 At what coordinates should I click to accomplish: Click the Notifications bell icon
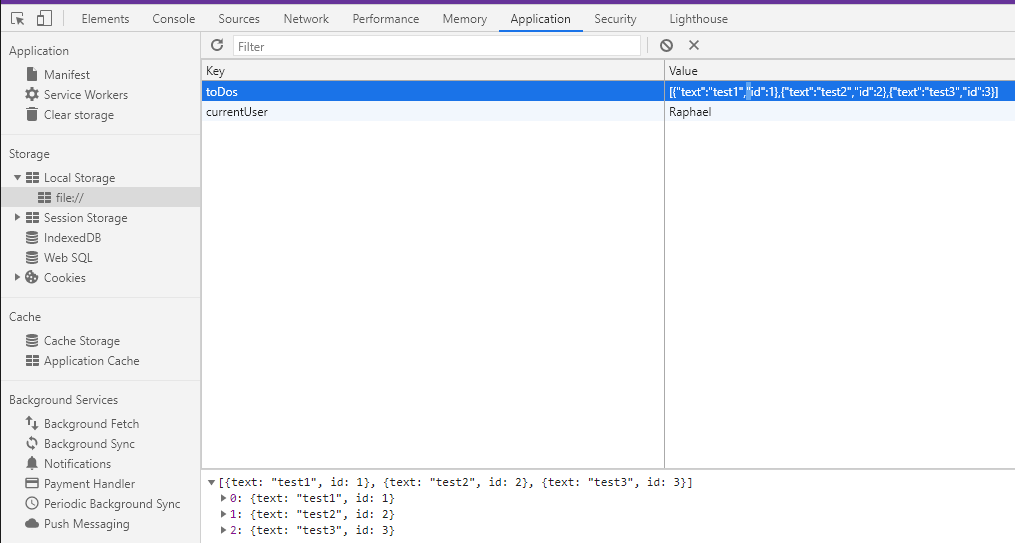tap(32, 463)
